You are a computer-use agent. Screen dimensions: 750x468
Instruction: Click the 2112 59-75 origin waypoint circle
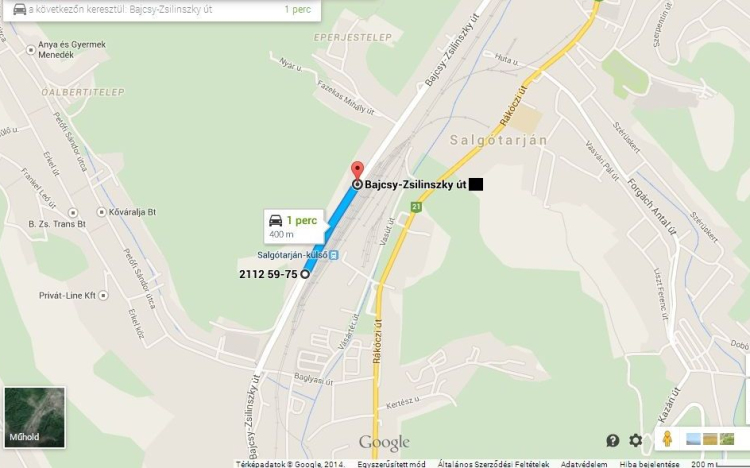[305, 274]
